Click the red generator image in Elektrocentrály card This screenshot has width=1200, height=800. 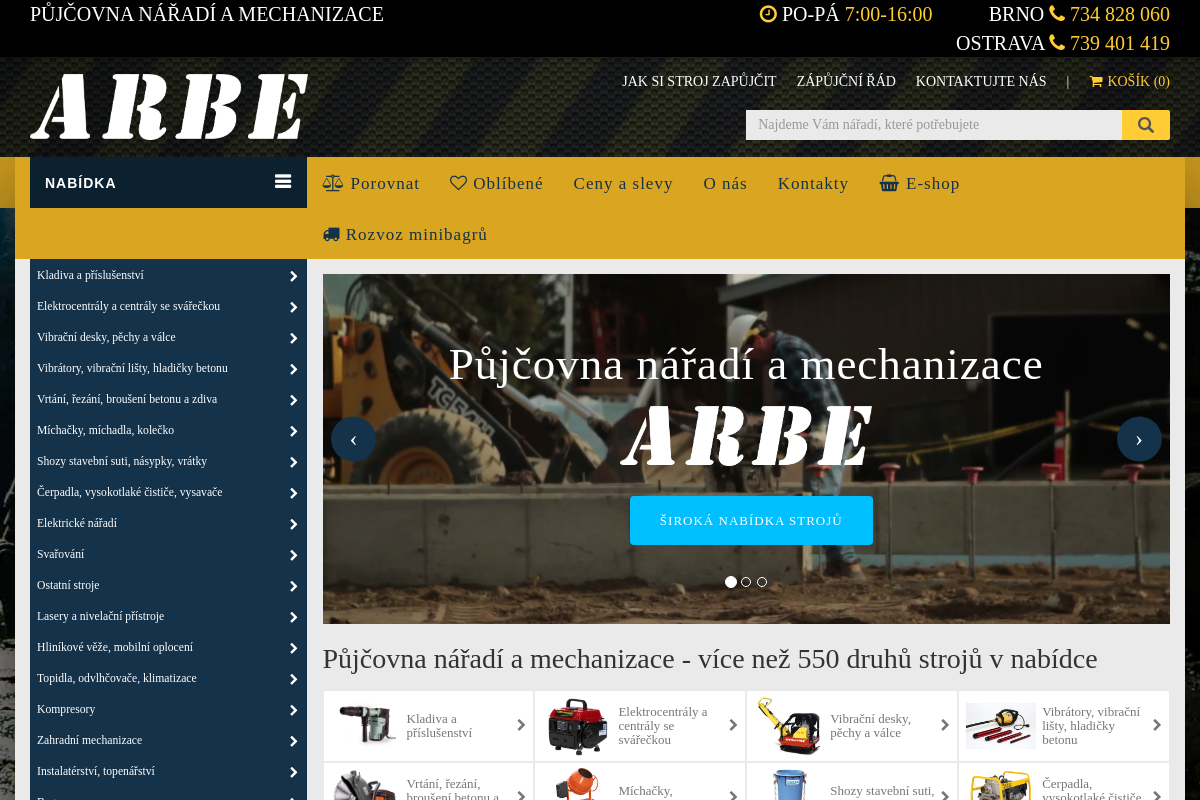(578, 726)
